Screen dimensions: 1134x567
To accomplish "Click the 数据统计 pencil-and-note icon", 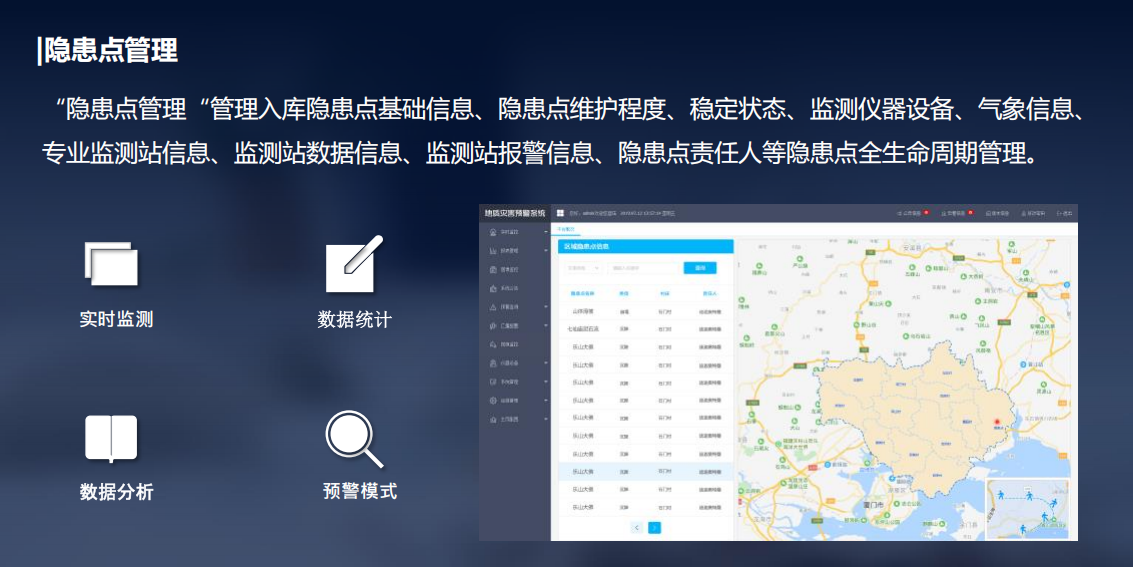I will [x=353, y=263].
